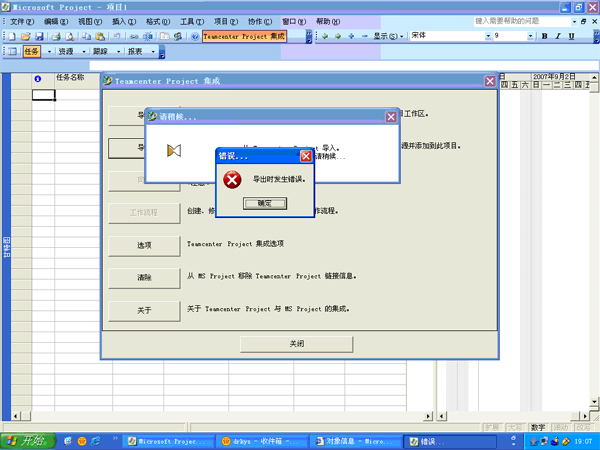Click the blue plus Show Subtasks icon
Image resolution: width=600 pixels, height=450 pixels.
351,36
